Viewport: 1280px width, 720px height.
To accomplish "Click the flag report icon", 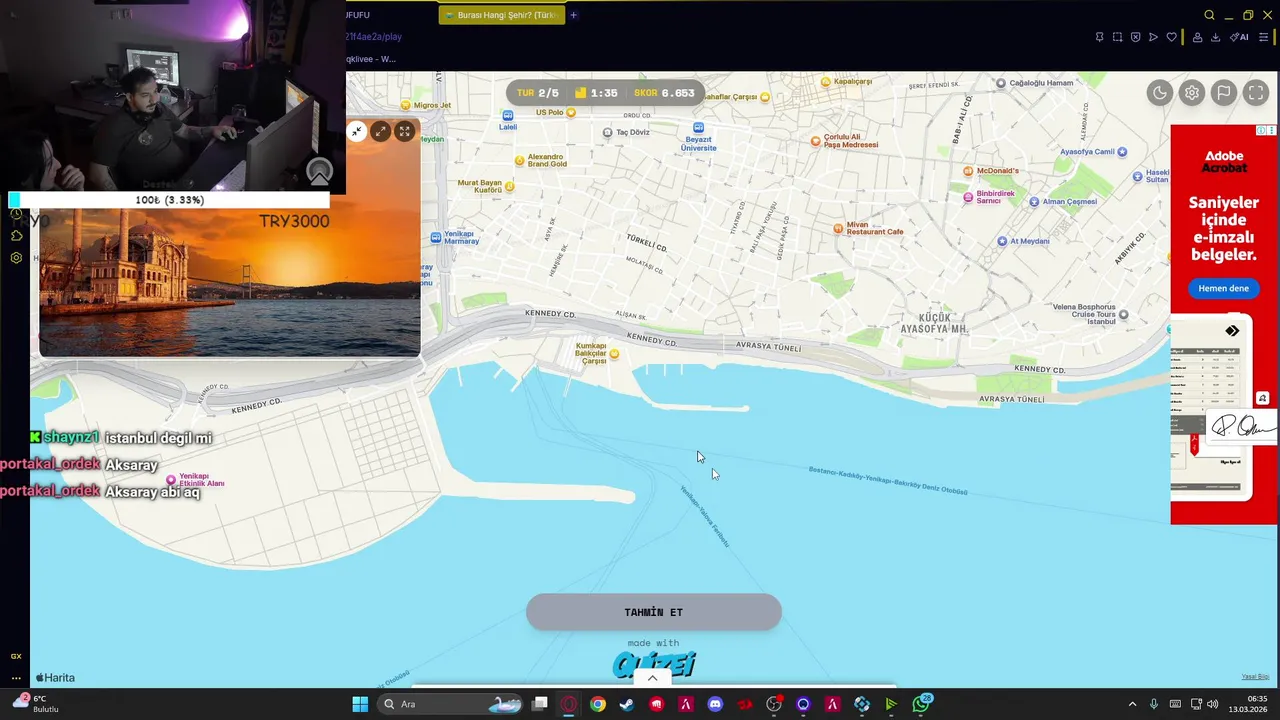I will pyautogui.click(x=1224, y=93).
